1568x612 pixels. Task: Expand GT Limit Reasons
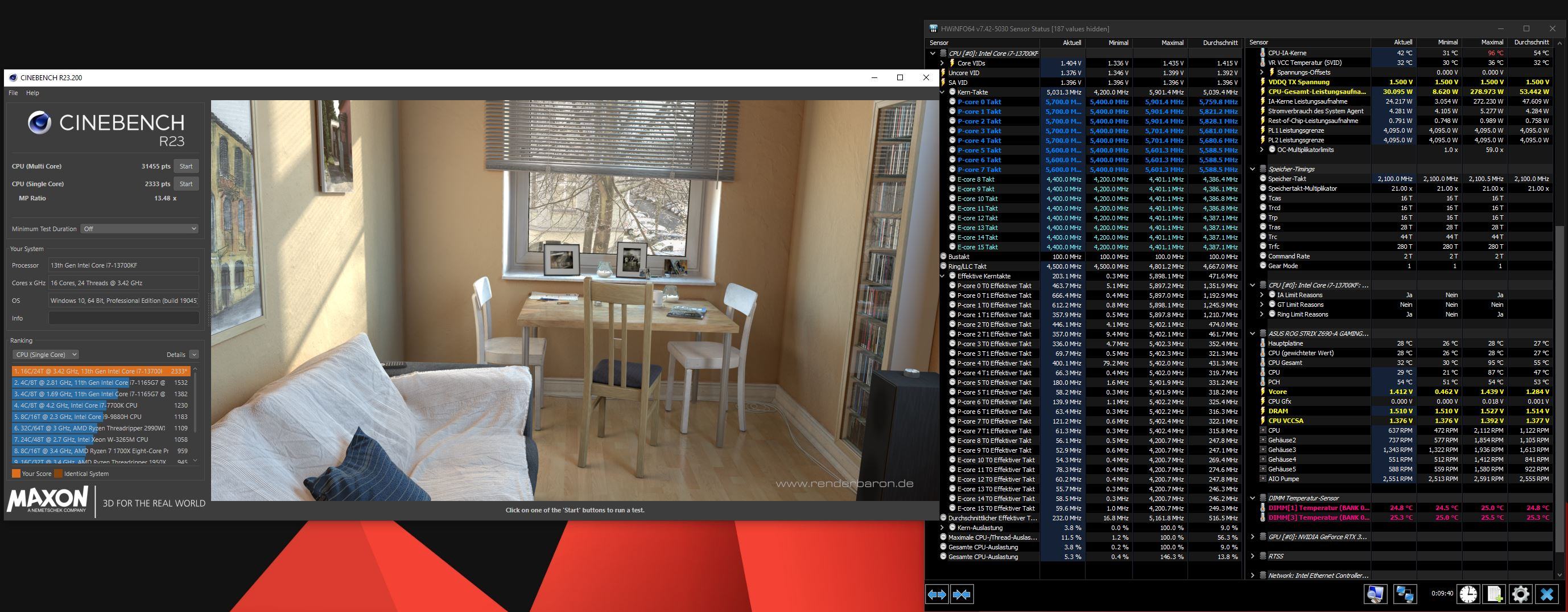[1262, 305]
